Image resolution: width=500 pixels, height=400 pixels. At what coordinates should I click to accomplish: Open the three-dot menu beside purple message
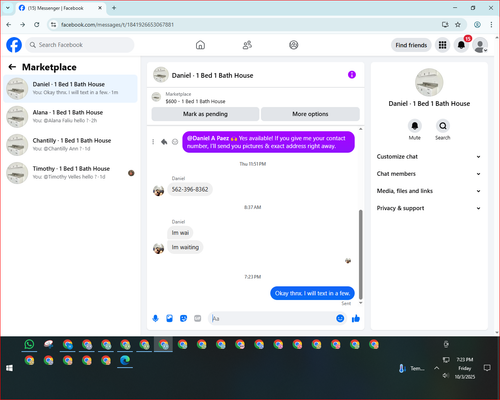click(x=153, y=142)
